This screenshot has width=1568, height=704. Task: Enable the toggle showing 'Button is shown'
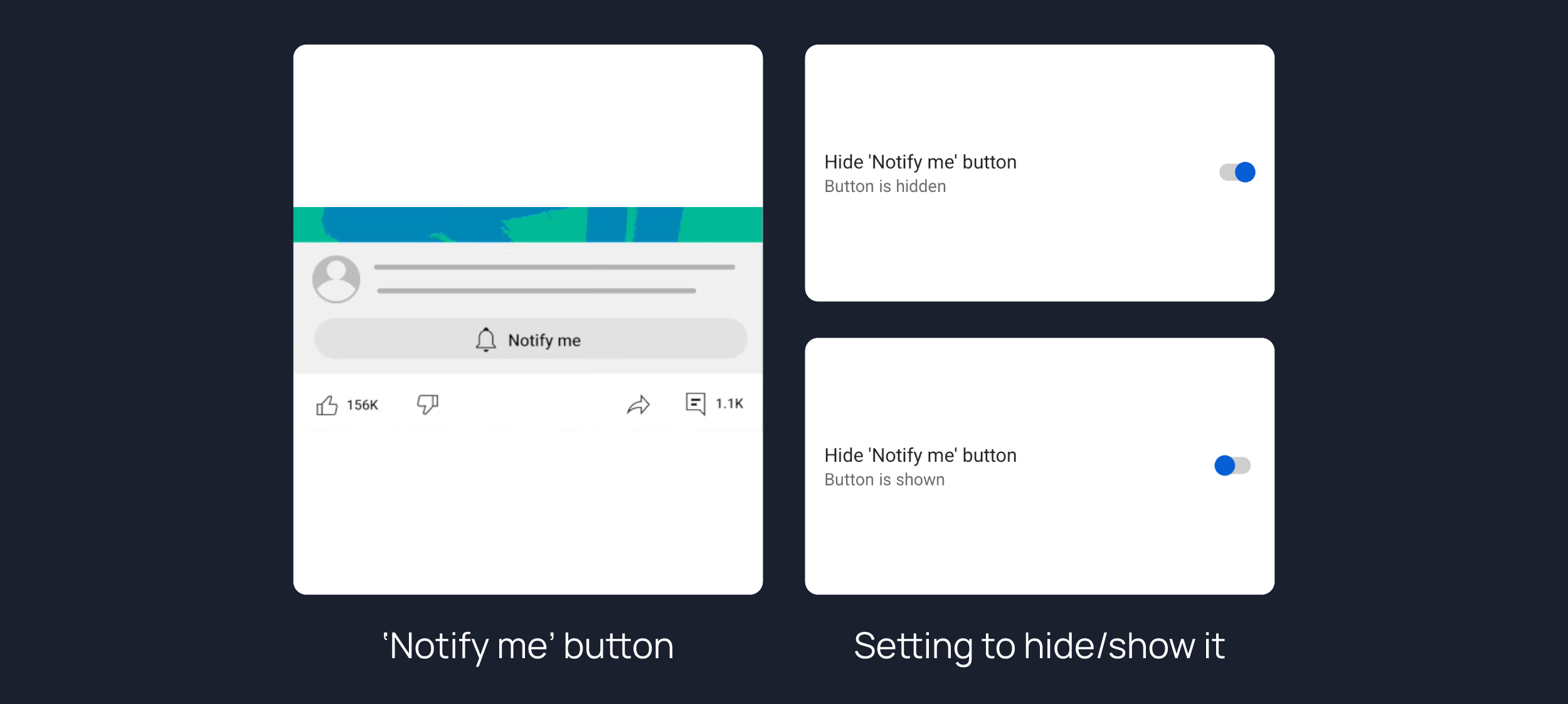[x=1232, y=466]
